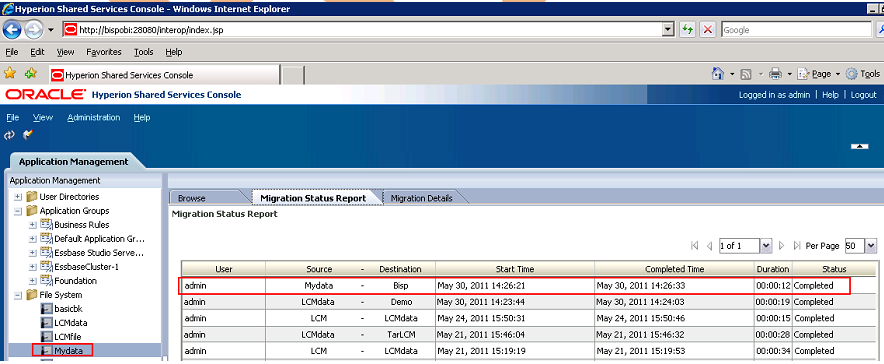Click the browser Forward arrow button
This screenshot has width=884, height=364.
[x=33, y=29]
